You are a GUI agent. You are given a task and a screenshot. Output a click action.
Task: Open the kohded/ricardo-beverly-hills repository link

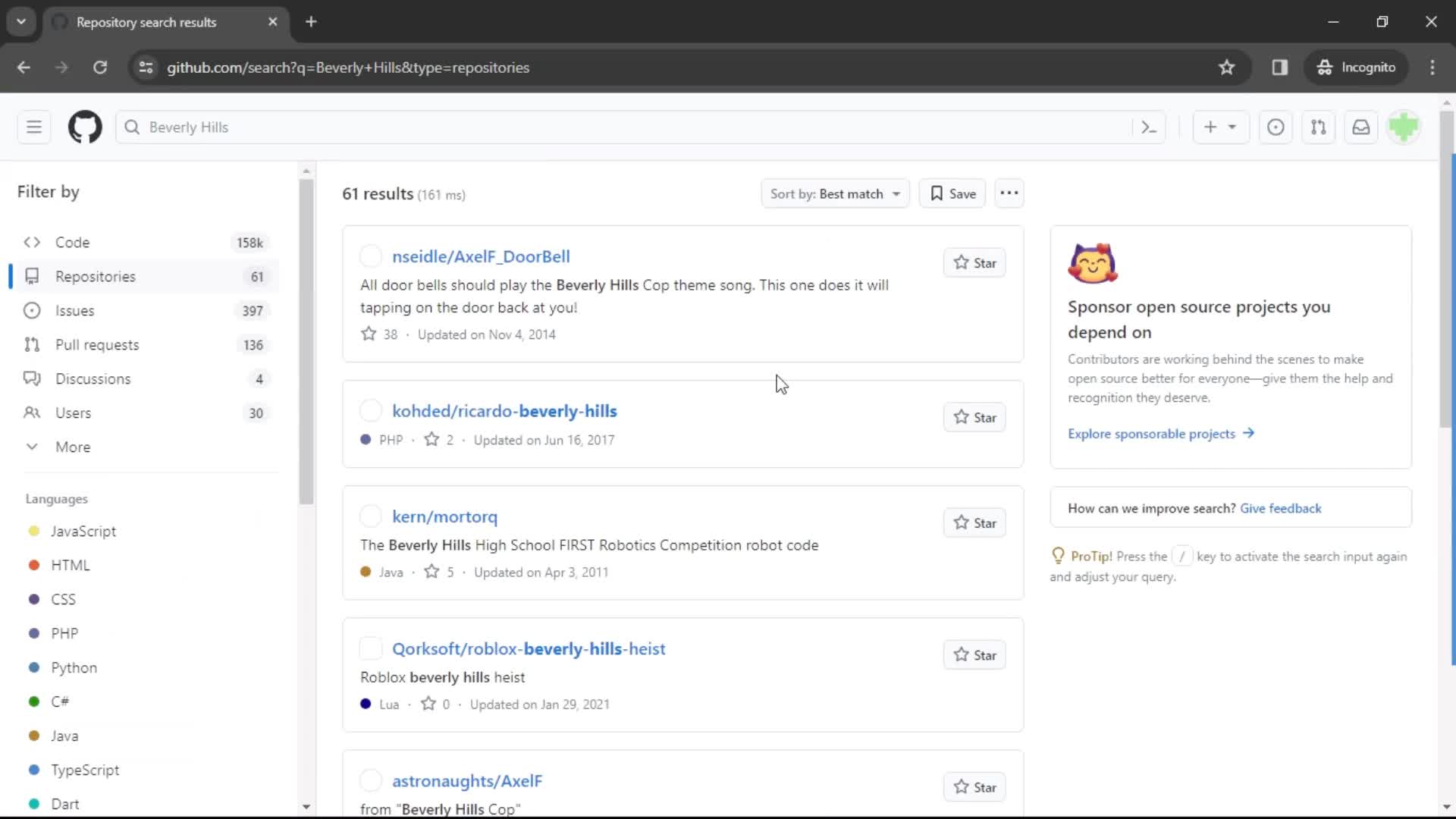coord(504,411)
